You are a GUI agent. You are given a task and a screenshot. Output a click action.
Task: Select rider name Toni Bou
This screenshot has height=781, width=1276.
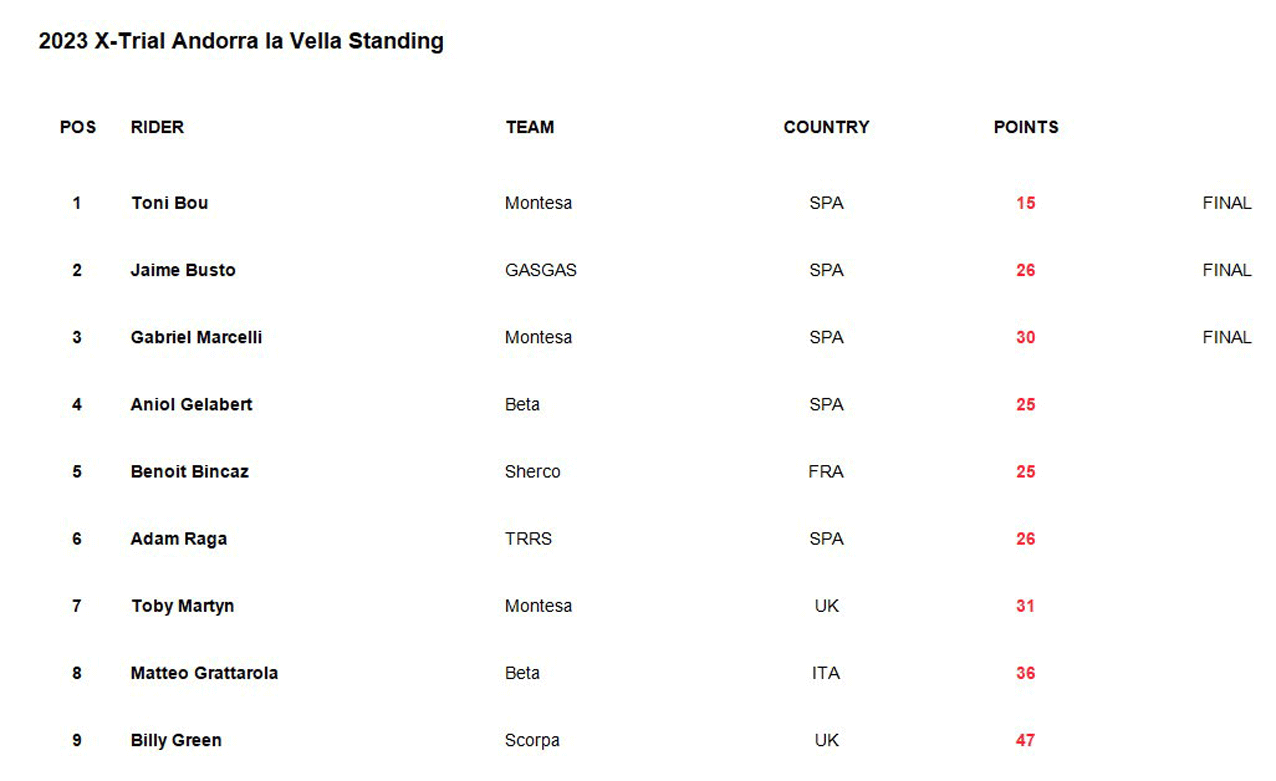pyautogui.click(x=170, y=203)
